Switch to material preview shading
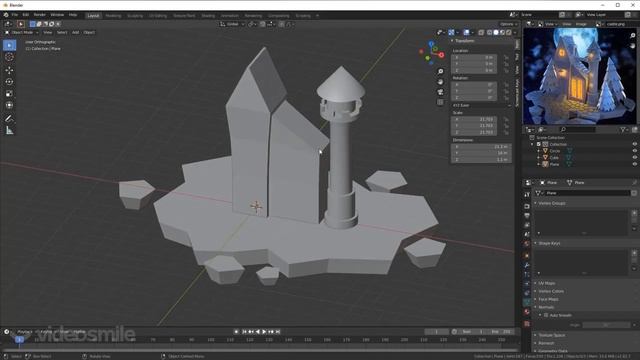 coord(502,32)
